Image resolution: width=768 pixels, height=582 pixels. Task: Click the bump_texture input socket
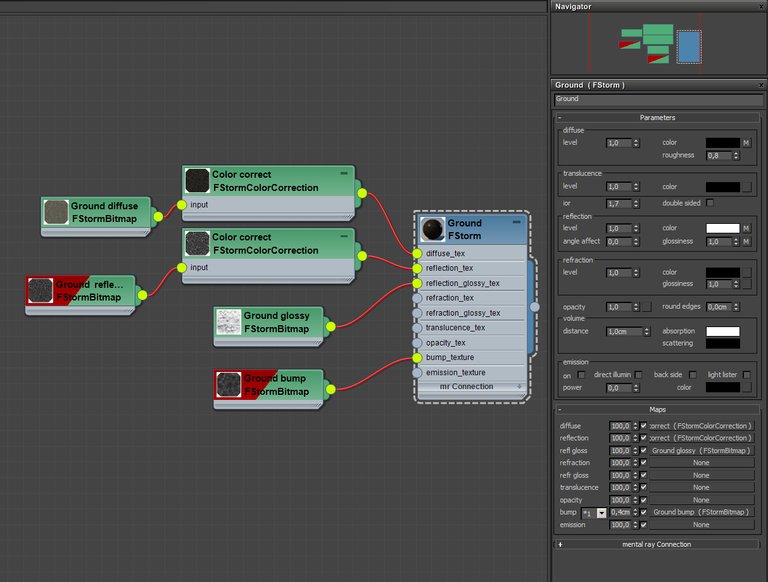pos(418,357)
